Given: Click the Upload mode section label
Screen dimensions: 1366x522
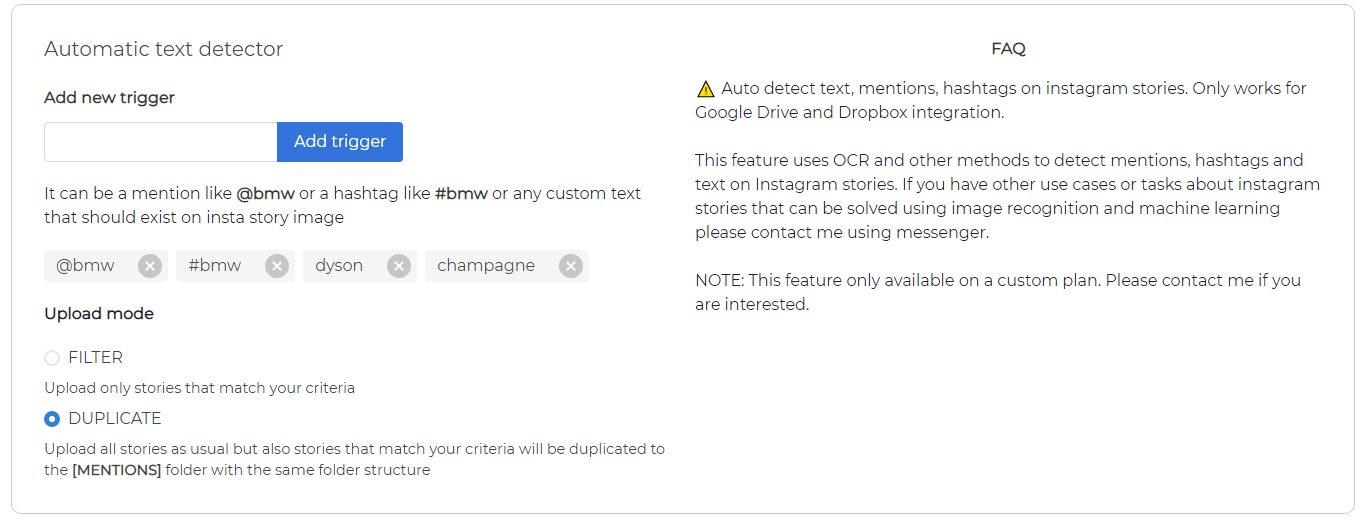Looking at the screenshot, I should tap(99, 314).
